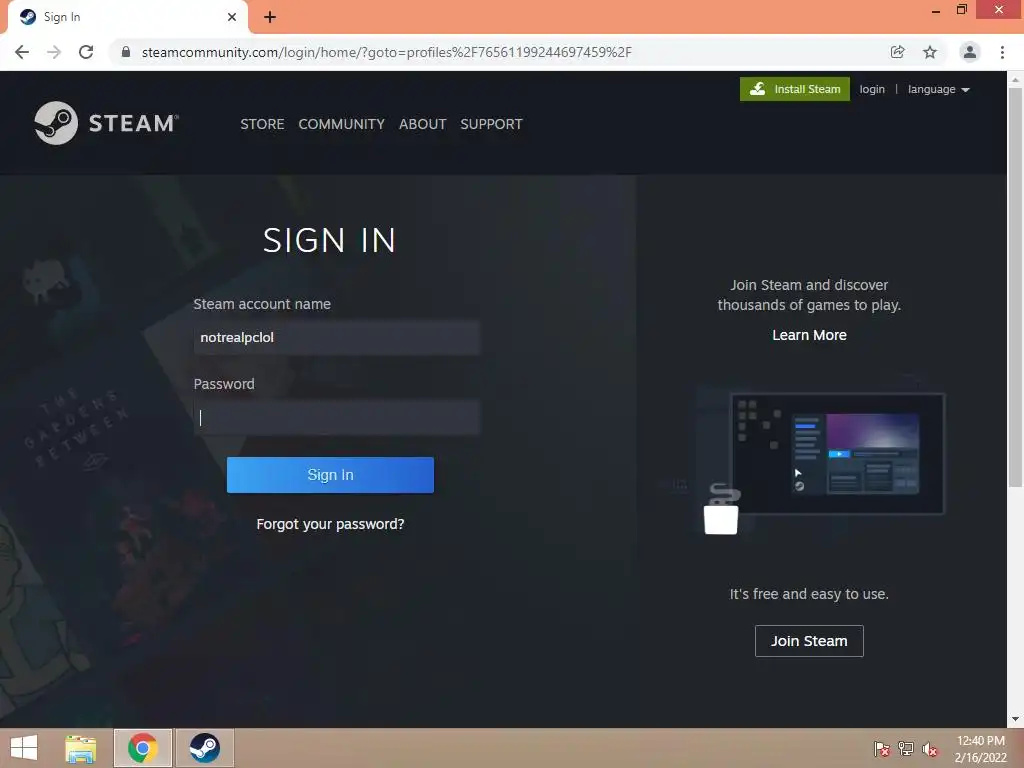Open File Explorer from the taskbar
Image resolution: width=1024 pixels, height=768 pixels.
(80, 748)
